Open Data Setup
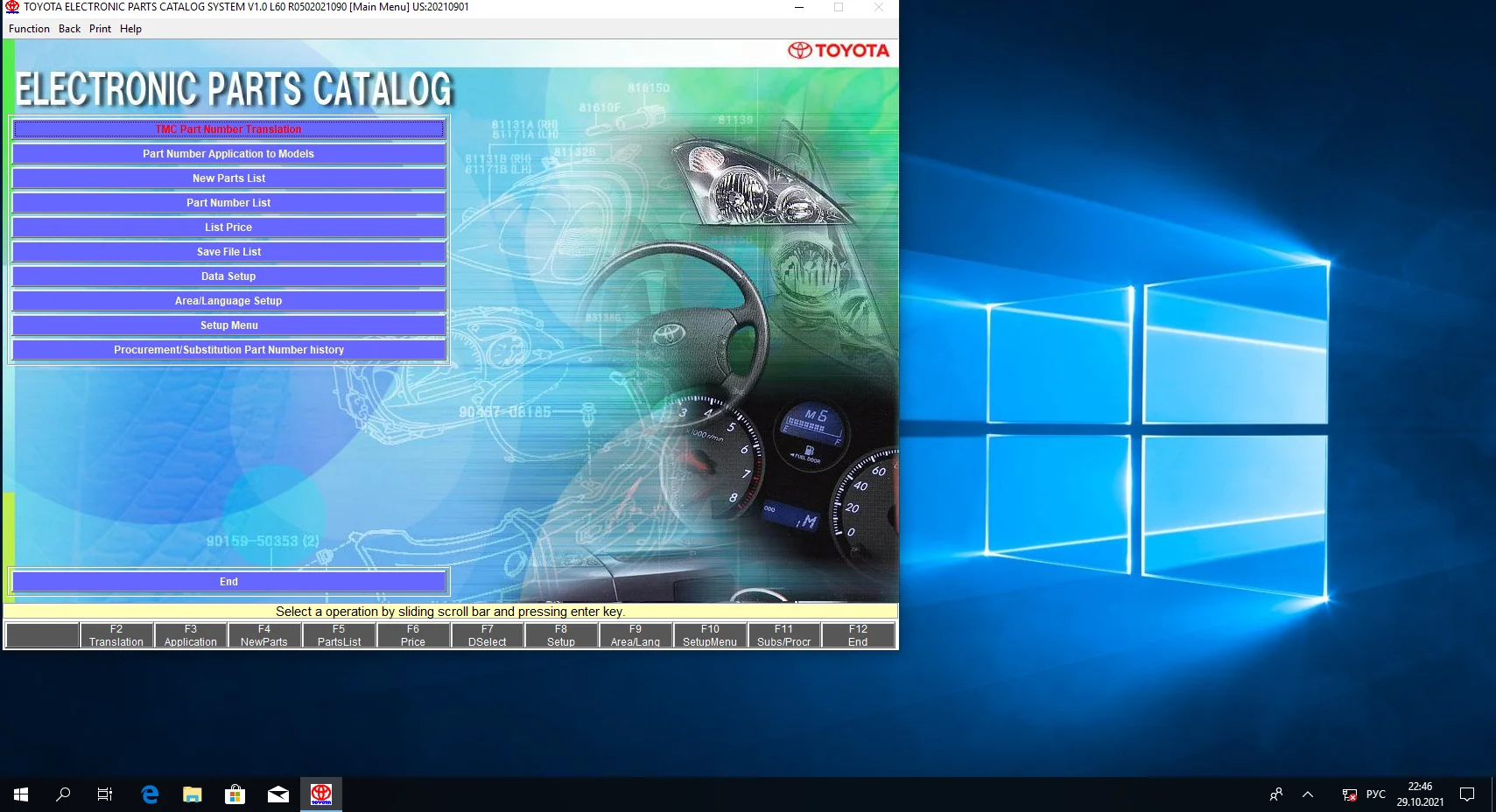This screenshot has height=812, width=1496. coord(228,276)
